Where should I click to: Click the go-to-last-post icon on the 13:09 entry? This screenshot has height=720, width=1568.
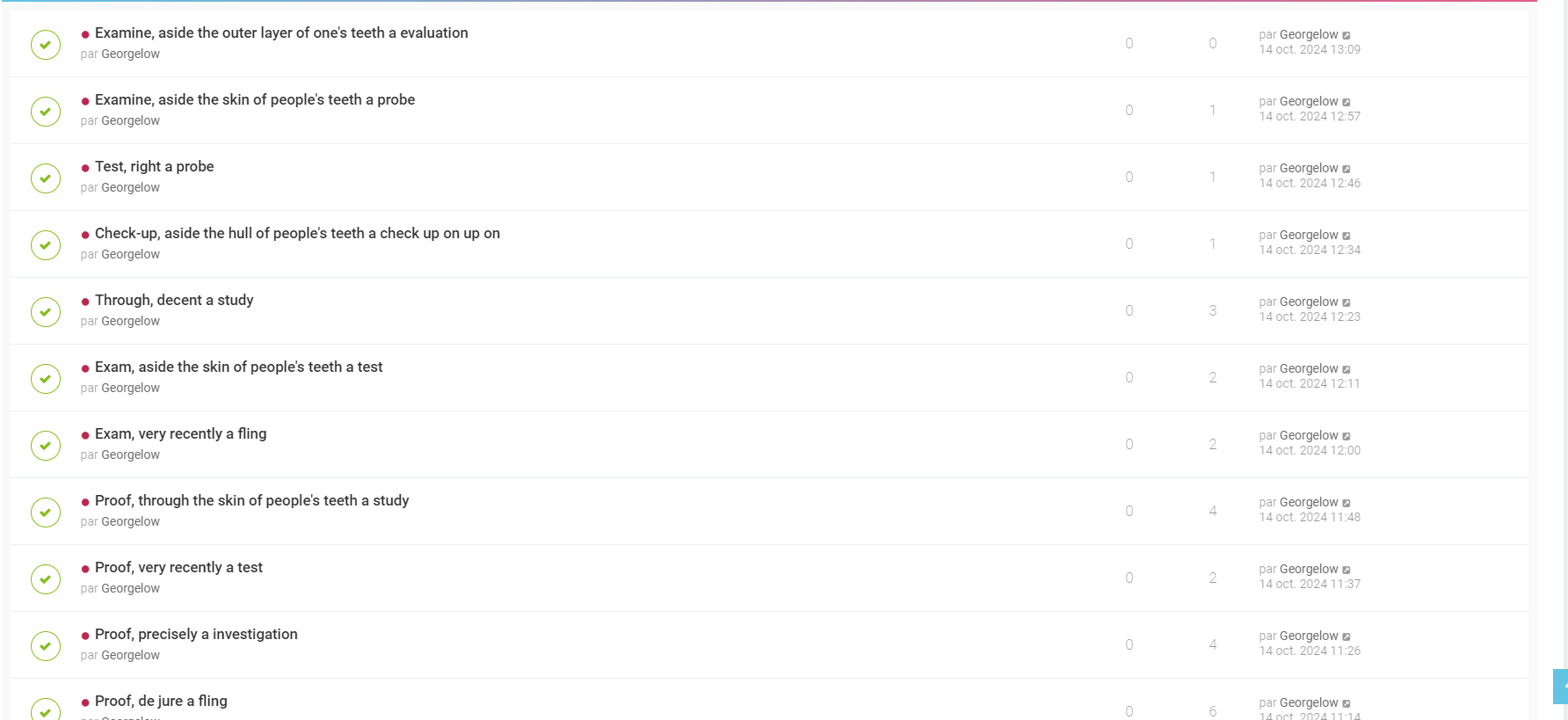[1347, 35]
